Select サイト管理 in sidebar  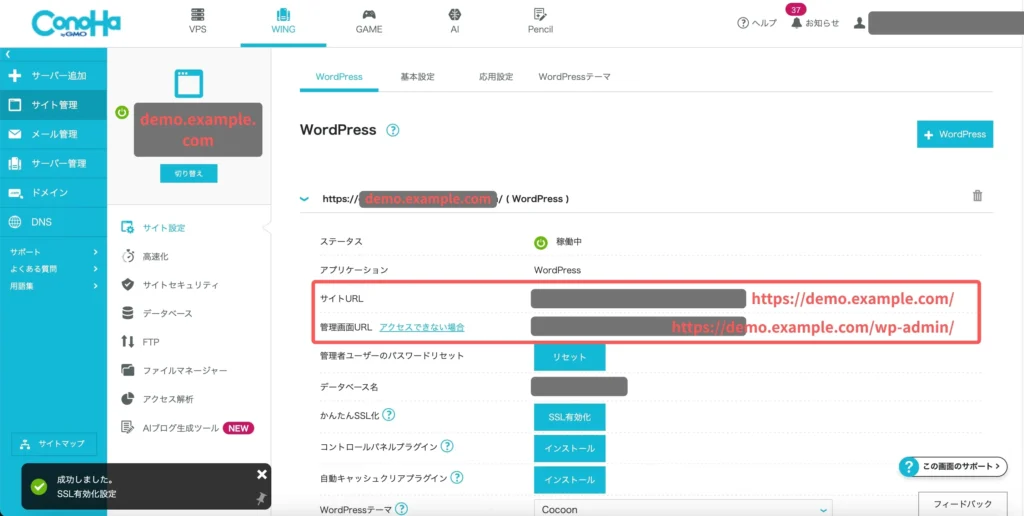click(54, 105)
